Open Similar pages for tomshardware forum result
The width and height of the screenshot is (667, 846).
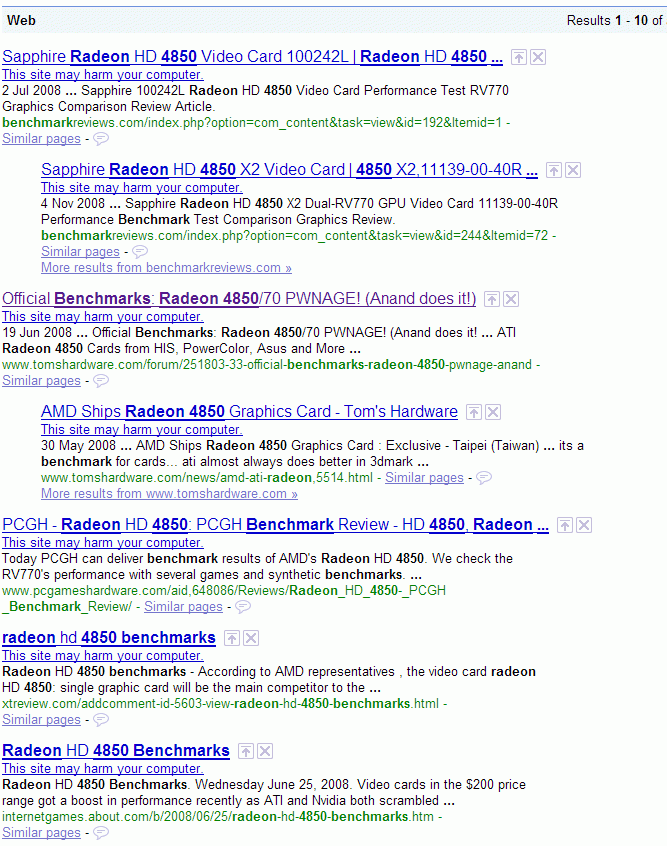tap(42, 381)
